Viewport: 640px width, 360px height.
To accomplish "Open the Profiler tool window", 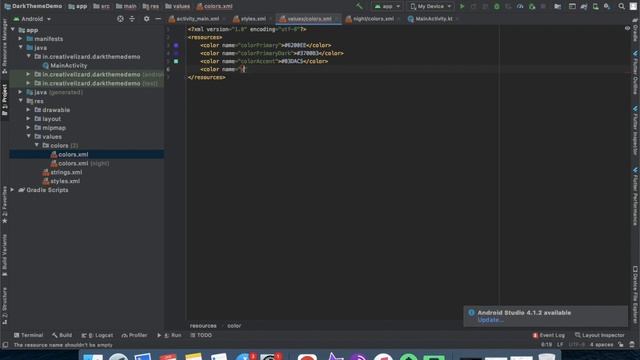I will pyautogui.click(x=134, y=335).
